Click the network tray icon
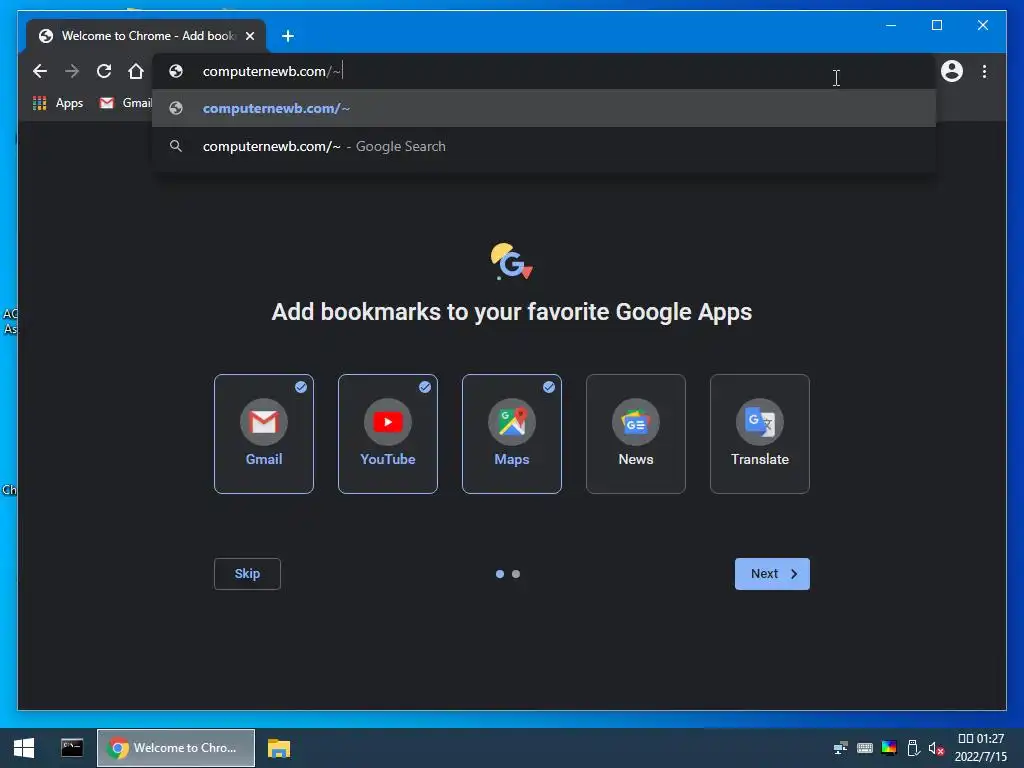The width and height of the screenshot is (1024, 768). (x=840, y=748)
